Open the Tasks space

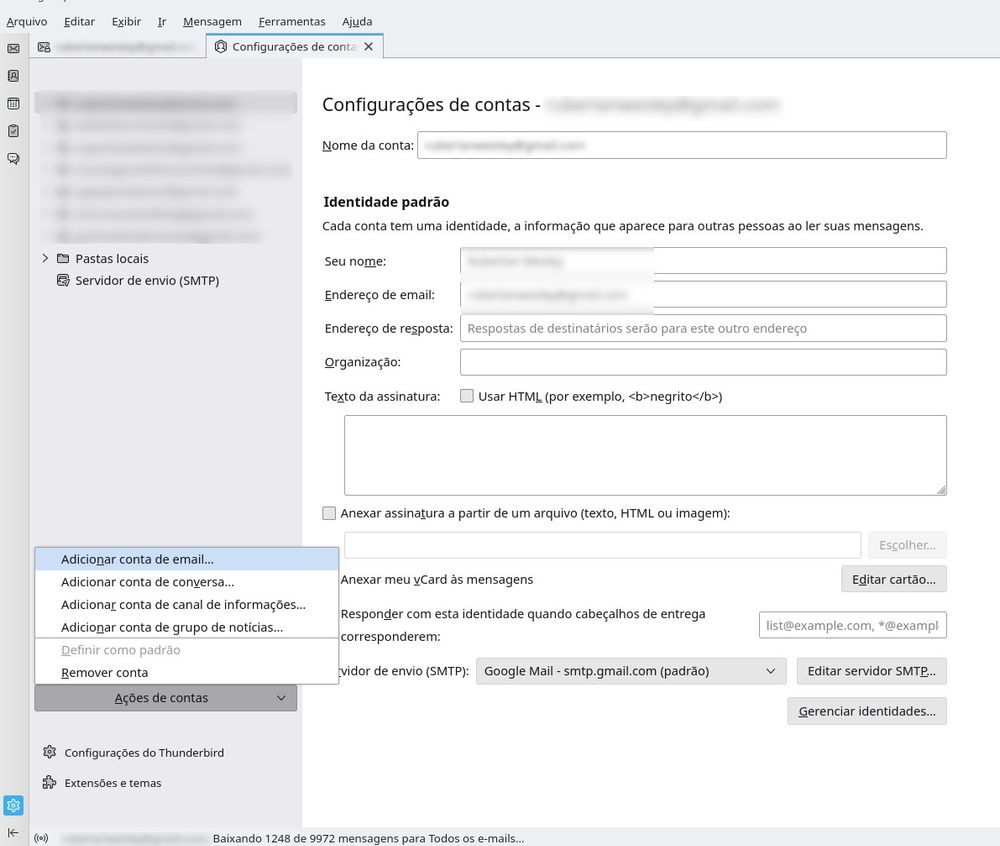click(x=13, y=130)
